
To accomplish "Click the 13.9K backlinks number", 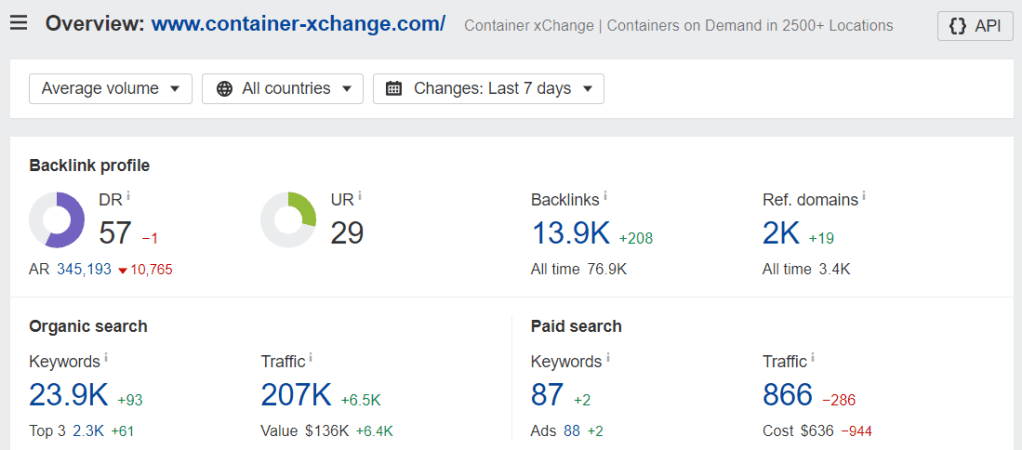I will pos(570,233).
